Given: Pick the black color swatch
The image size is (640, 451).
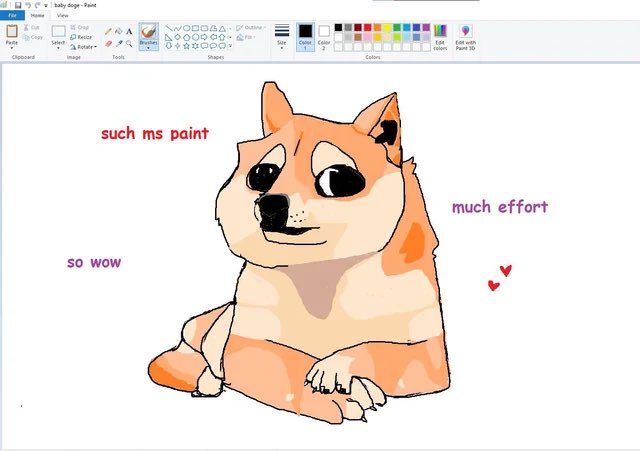Looking at the screenshot, I should [x=338, y=27].
